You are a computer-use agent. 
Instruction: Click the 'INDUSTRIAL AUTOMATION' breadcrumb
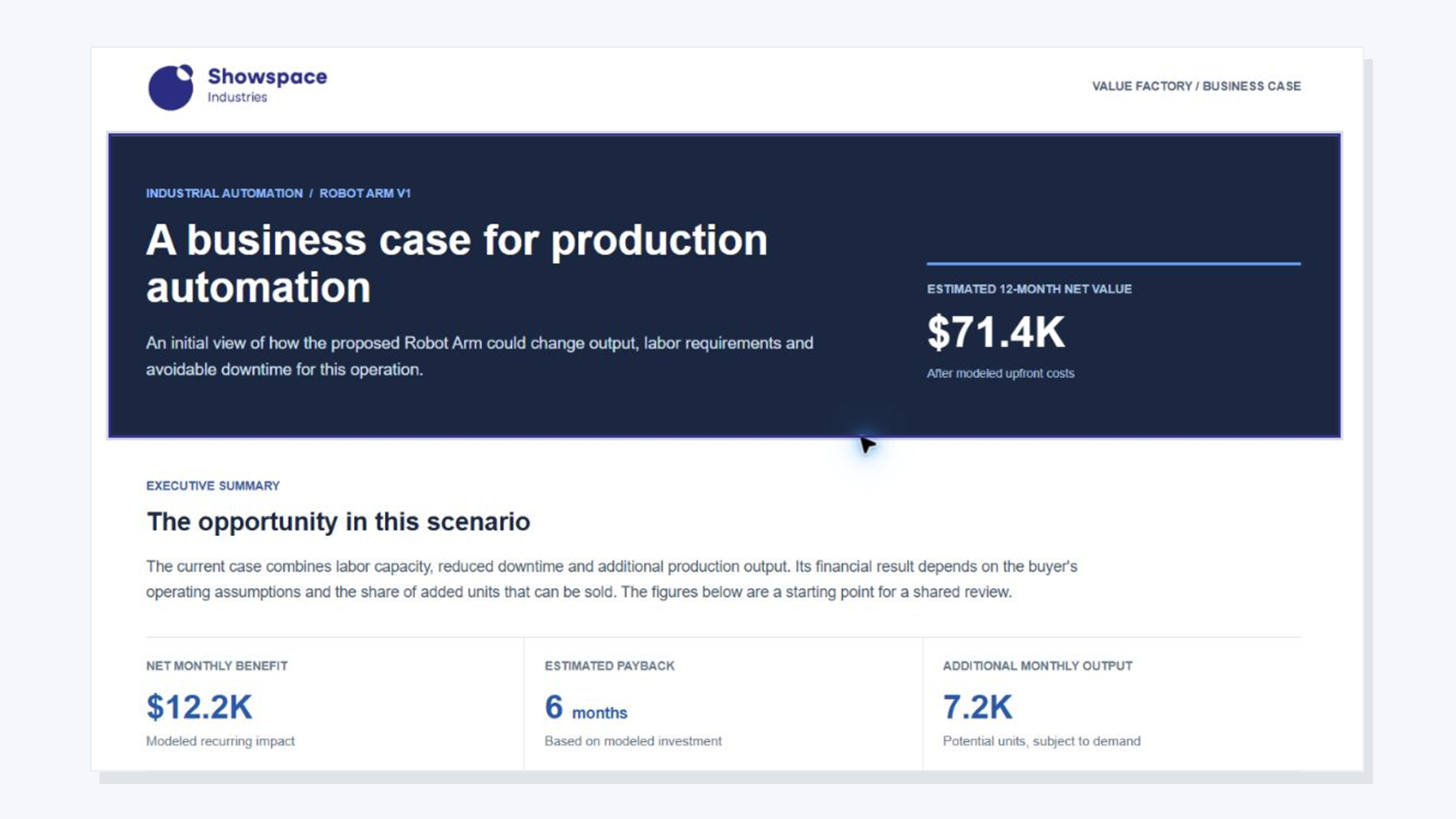tap(224, 193)
